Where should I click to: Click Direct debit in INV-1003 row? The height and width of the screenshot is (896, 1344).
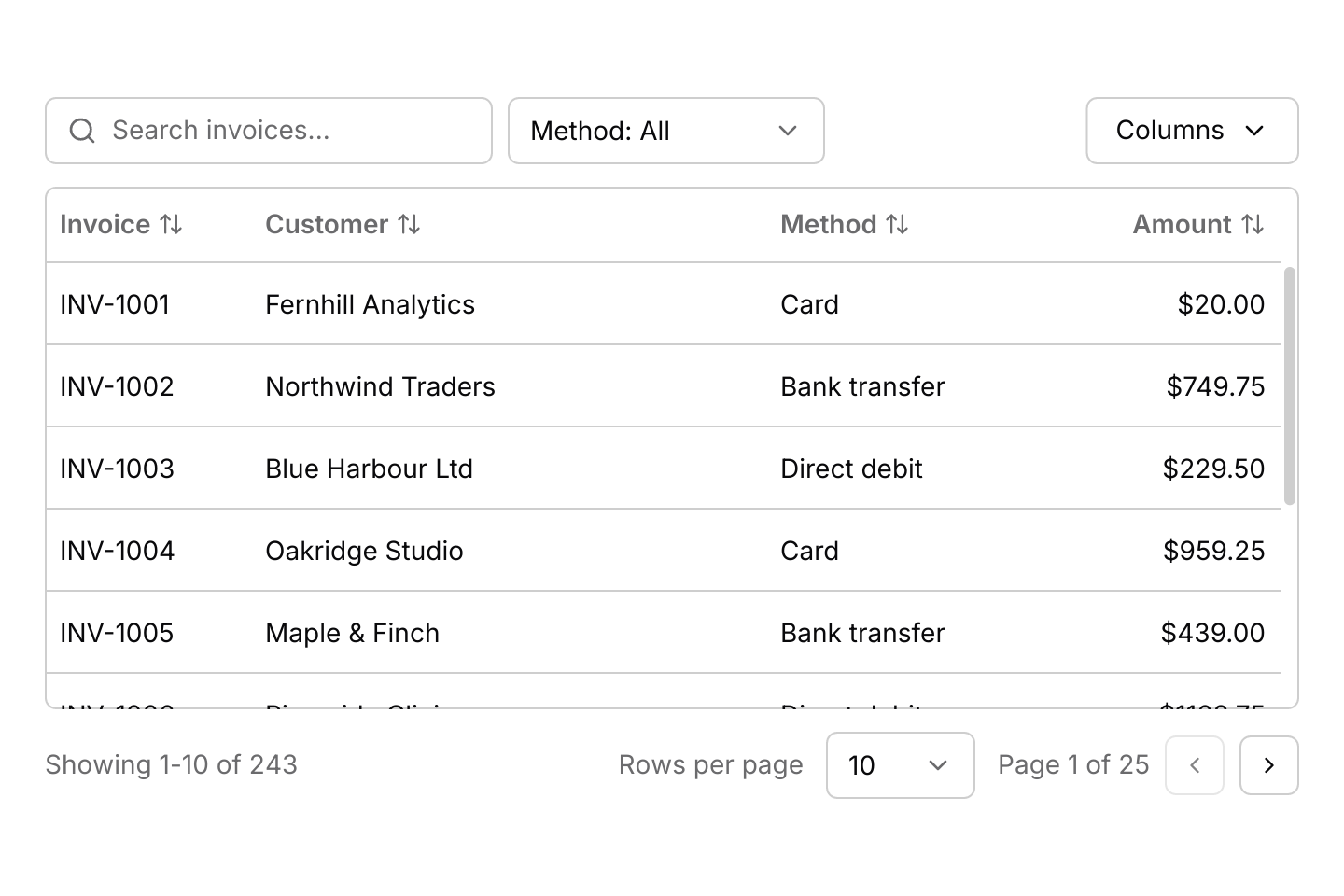(851, 469)
